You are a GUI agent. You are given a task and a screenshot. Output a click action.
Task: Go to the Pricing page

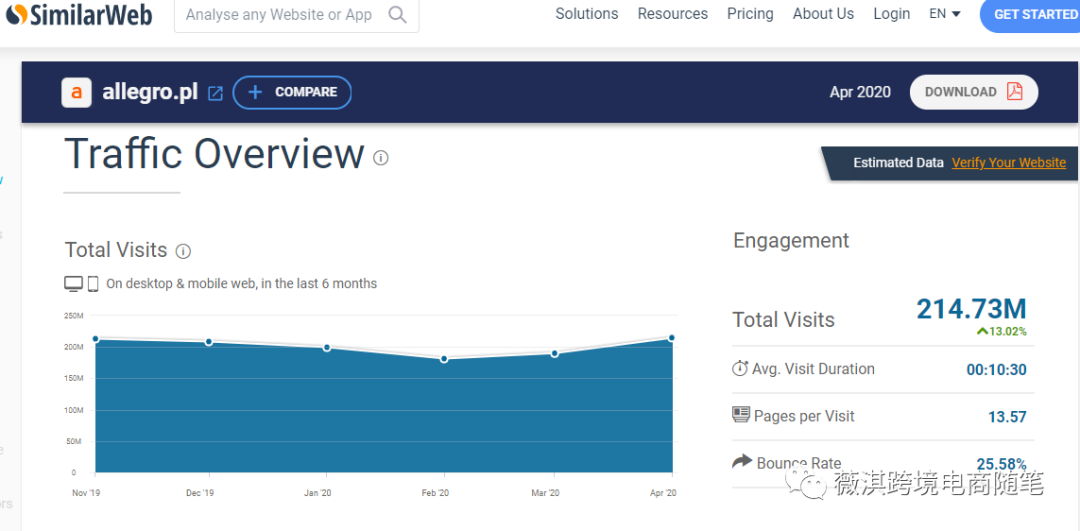click(x=750, y=14)
